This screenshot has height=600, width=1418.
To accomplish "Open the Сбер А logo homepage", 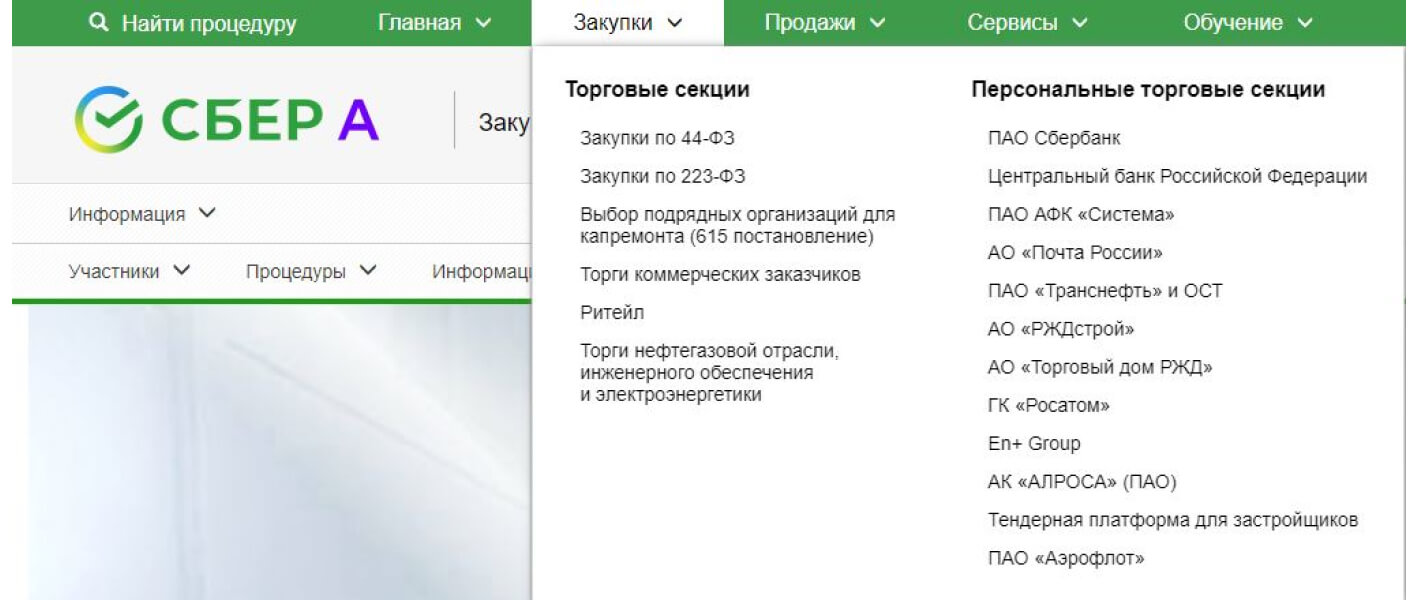I will [226, 119].
